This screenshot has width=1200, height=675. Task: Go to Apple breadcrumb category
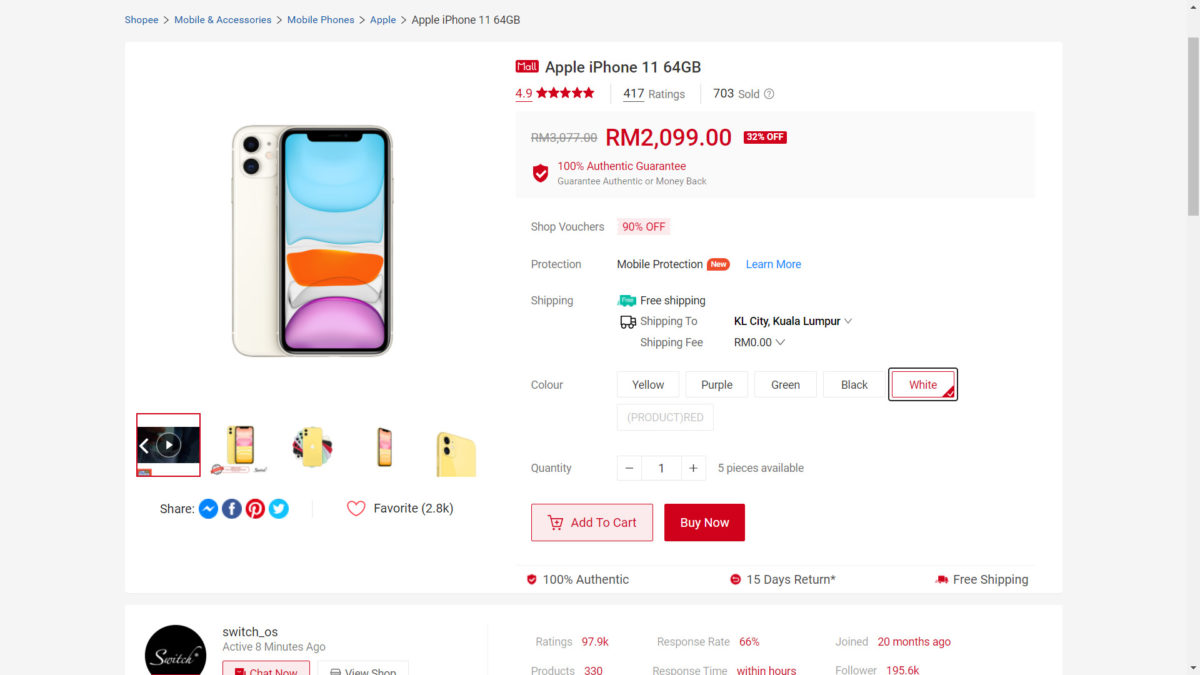[x=383, y=20]
